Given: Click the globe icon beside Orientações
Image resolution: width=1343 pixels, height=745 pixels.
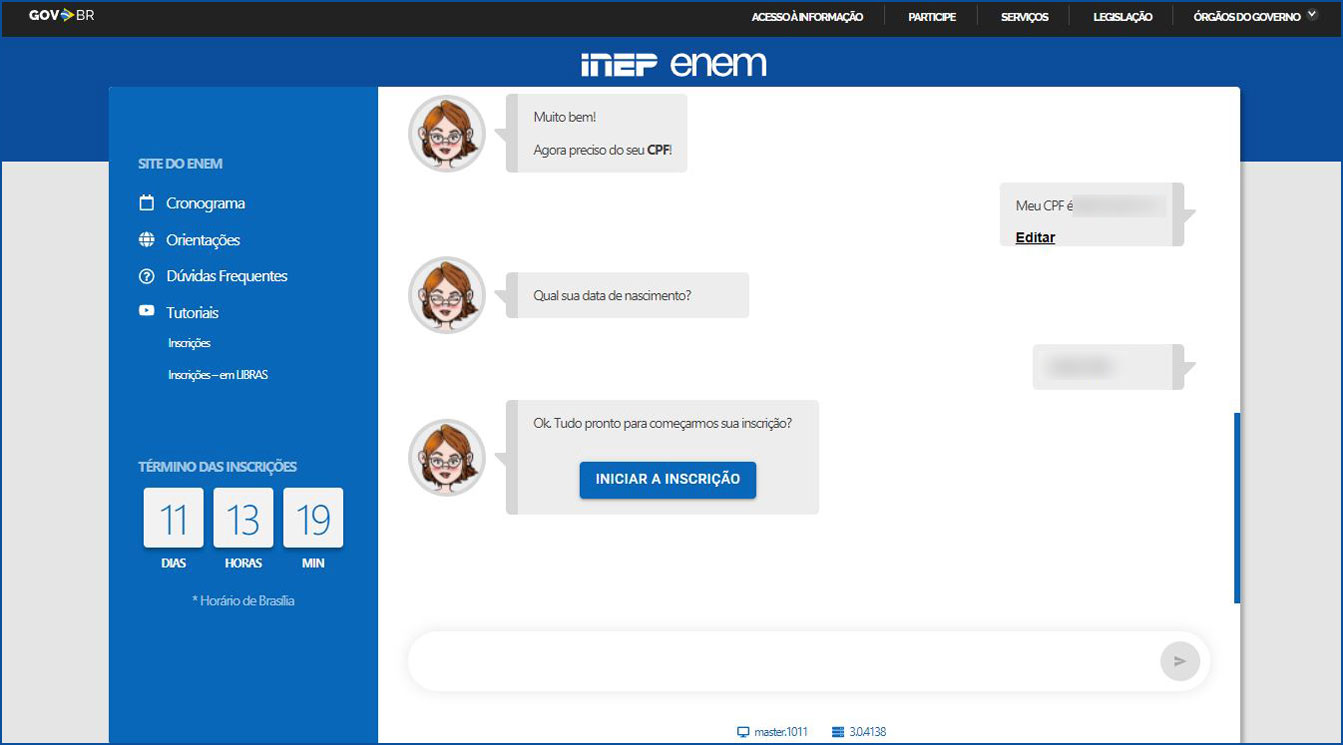Looking at the screenshot, I should click(x=147, y=240).
